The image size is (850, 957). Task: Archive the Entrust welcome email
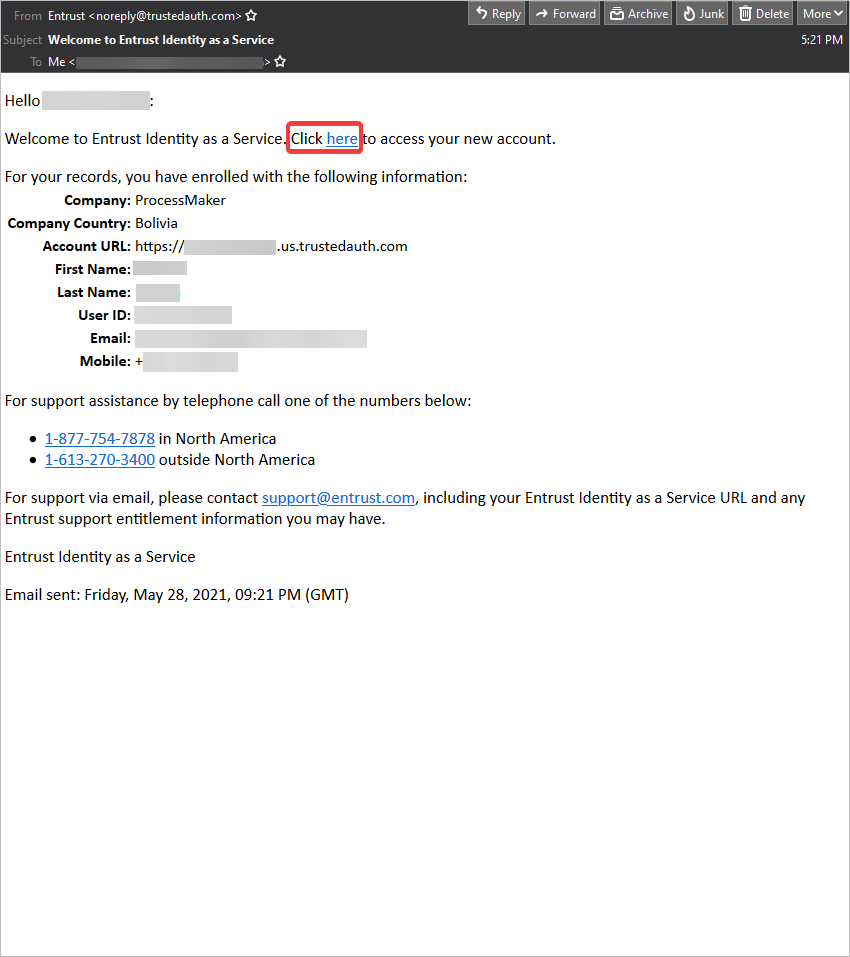(x=638, y=14)
